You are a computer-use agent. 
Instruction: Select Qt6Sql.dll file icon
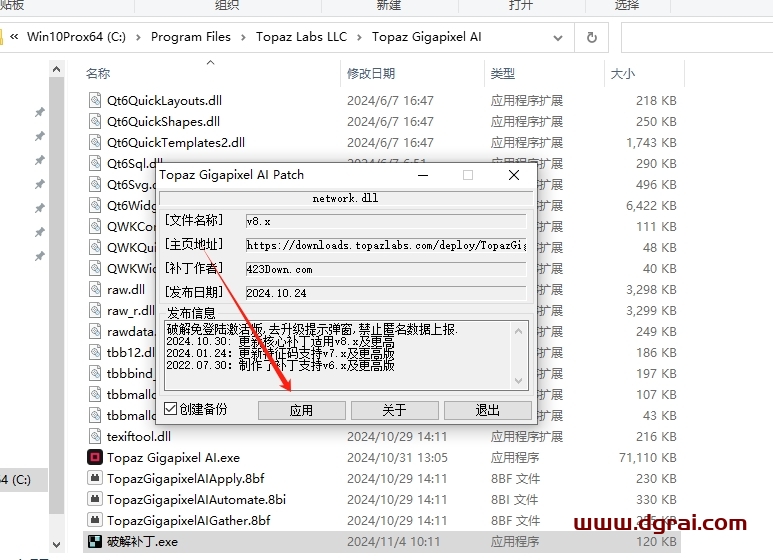click(x=95, y=163)
